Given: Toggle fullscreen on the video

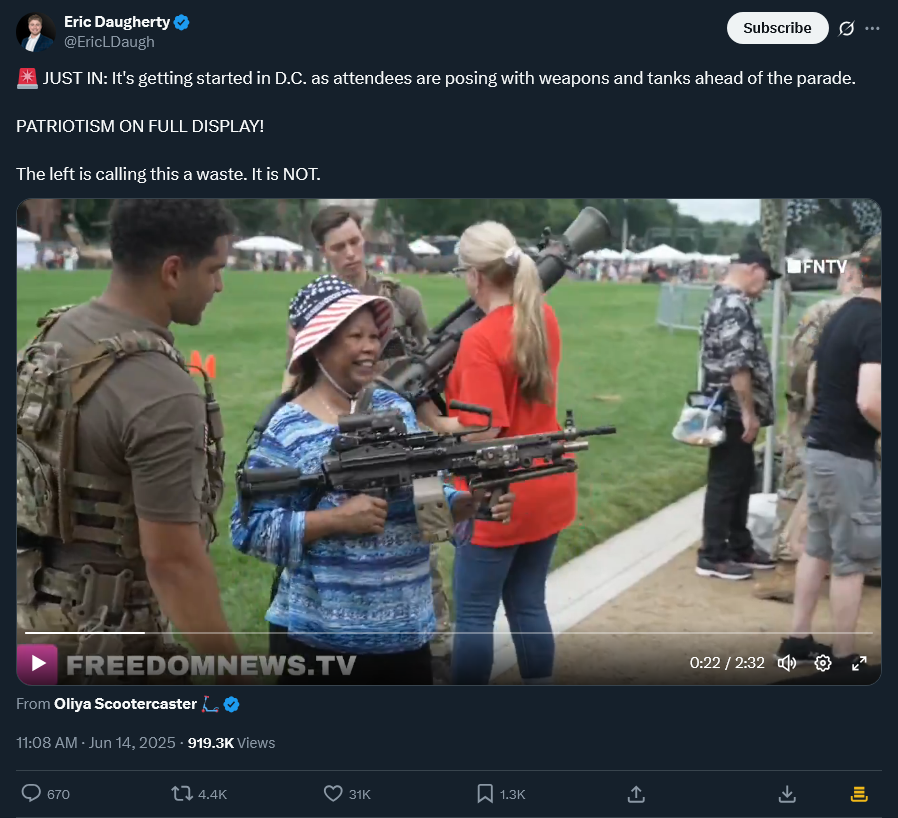Looking at the screenshot, I should (859, 663).
